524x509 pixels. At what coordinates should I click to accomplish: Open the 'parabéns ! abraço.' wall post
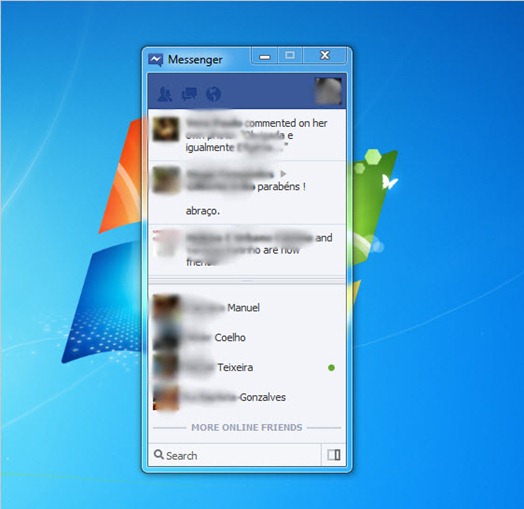tap(247, 193)
